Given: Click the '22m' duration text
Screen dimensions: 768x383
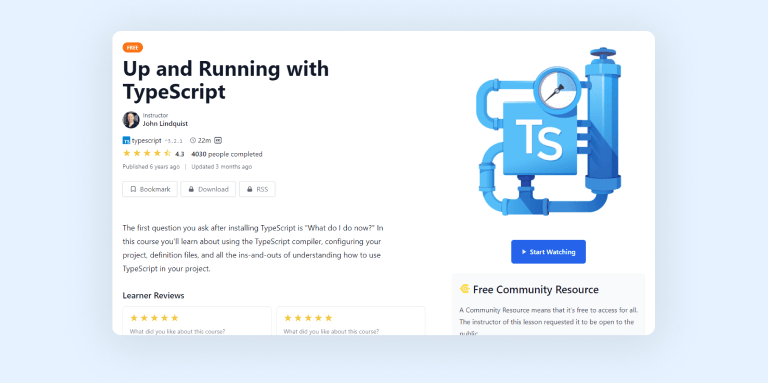Looking at the screenshot, I should click(205, 141).
